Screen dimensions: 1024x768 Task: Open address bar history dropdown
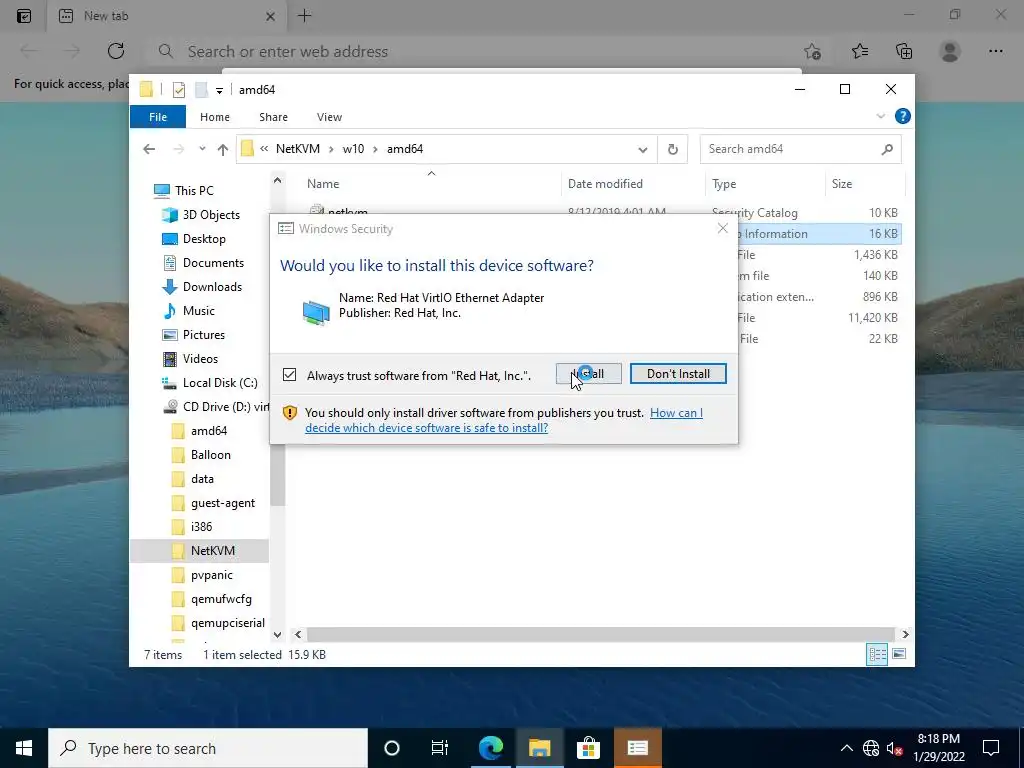tap(643, 150)
